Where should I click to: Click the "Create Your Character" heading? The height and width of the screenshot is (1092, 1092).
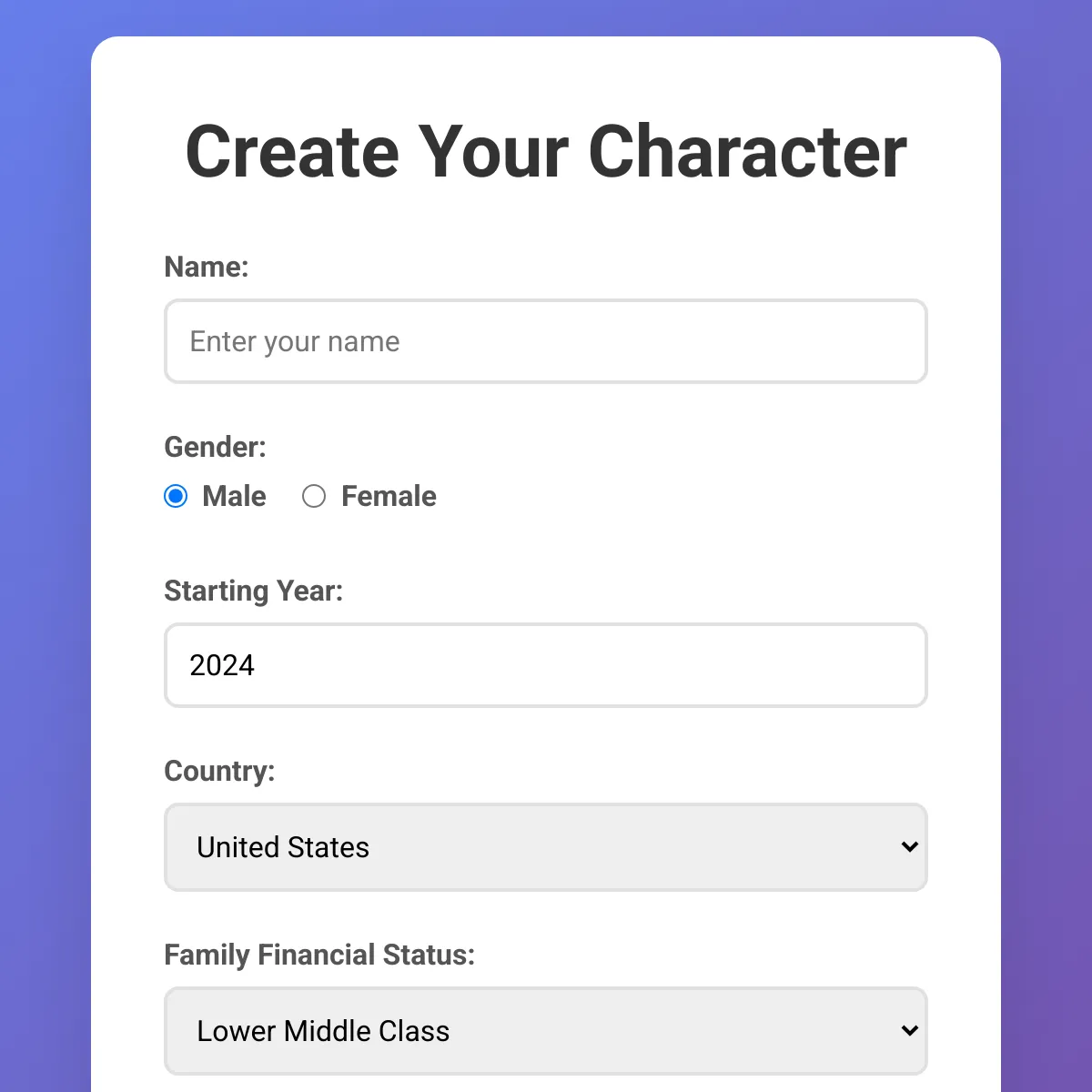click(546, 151)
